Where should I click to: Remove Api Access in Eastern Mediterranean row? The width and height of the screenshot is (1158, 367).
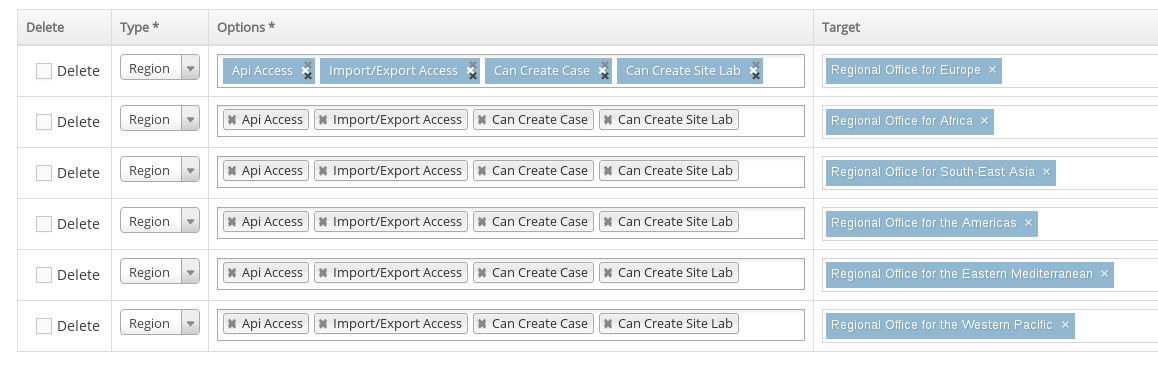point(232,272)
